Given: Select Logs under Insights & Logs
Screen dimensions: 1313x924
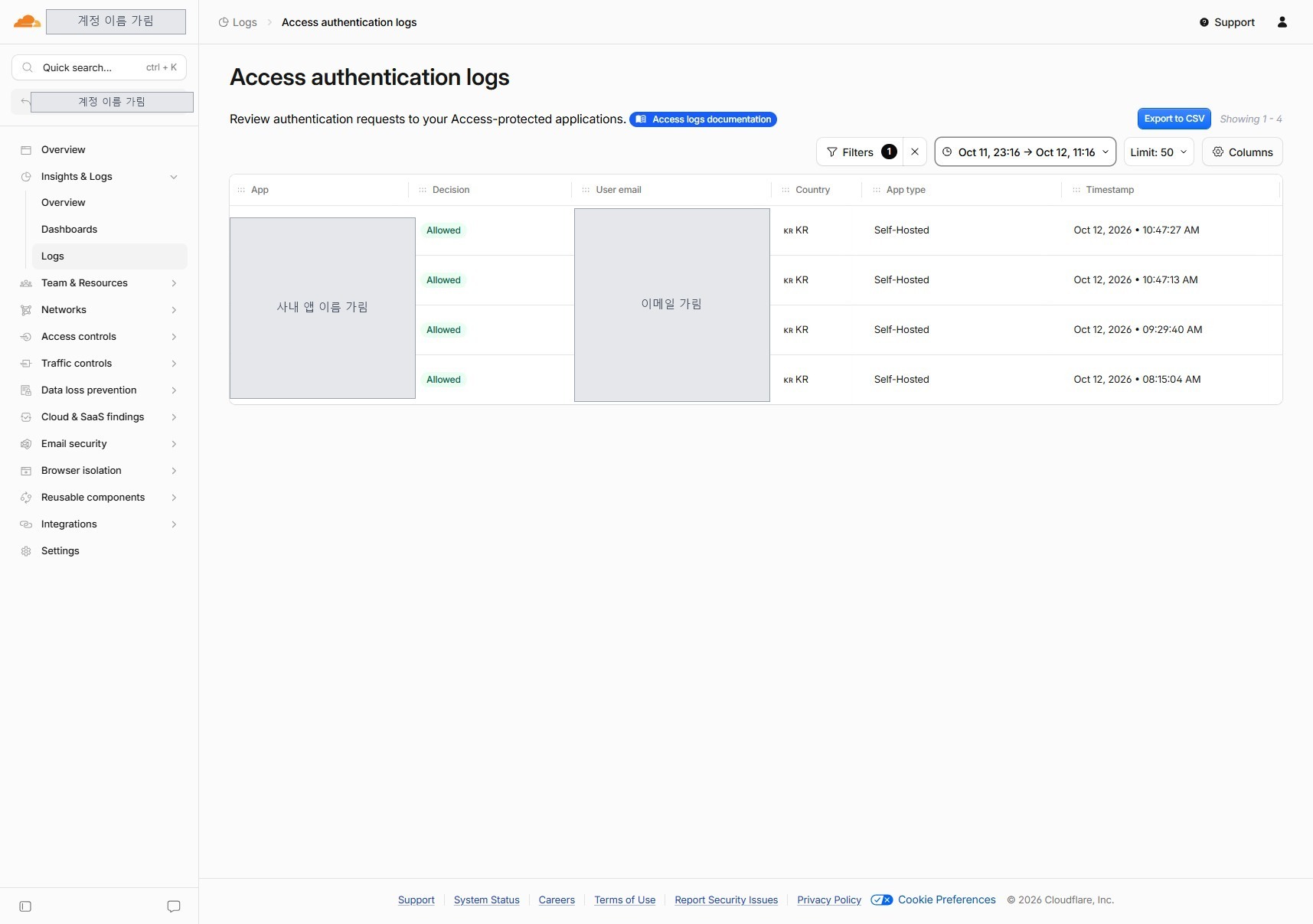Looking at the screenshot, I should (x=109, y=256).
